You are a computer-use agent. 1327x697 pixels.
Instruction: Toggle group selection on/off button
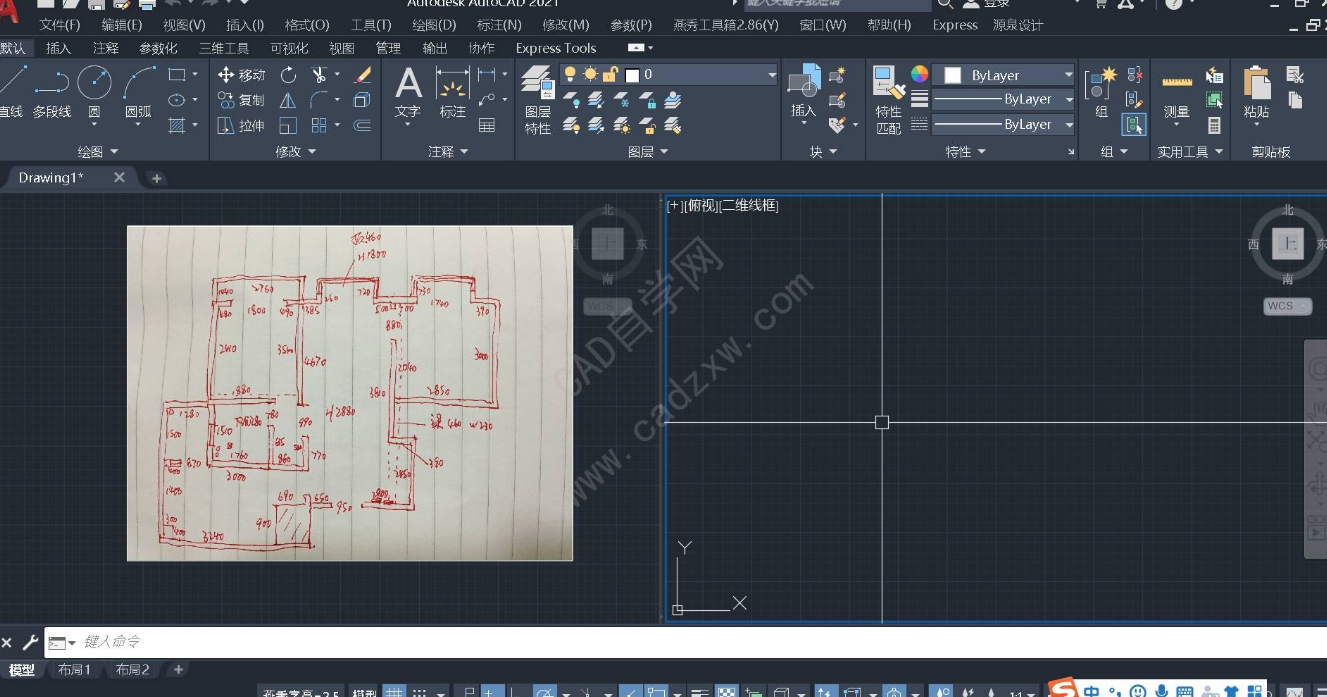coord(1134,126)
